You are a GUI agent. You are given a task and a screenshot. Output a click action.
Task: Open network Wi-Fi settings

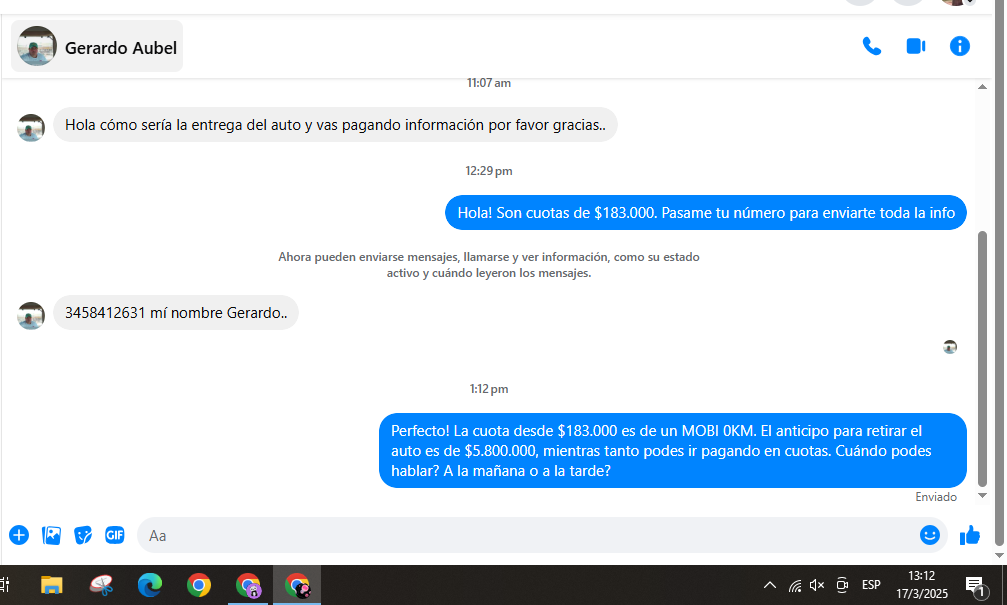pos(795,585)
